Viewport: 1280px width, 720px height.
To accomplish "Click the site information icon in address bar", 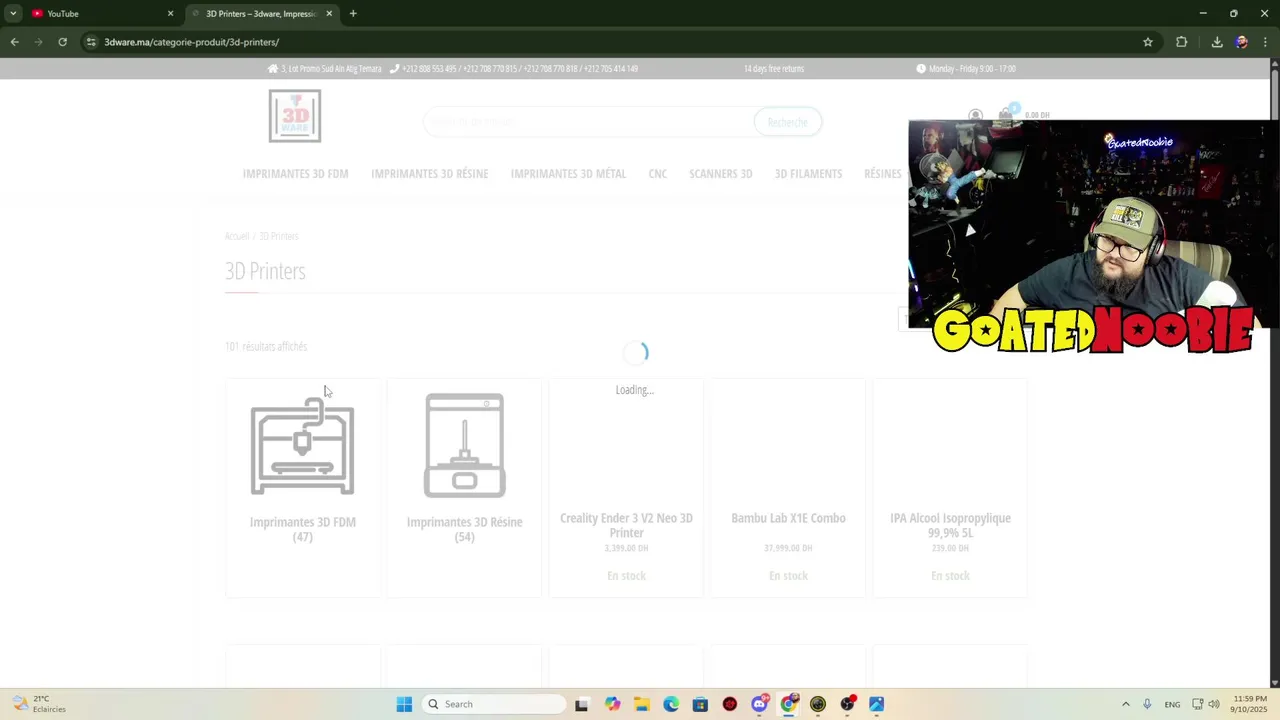I will tap(91, 42).
